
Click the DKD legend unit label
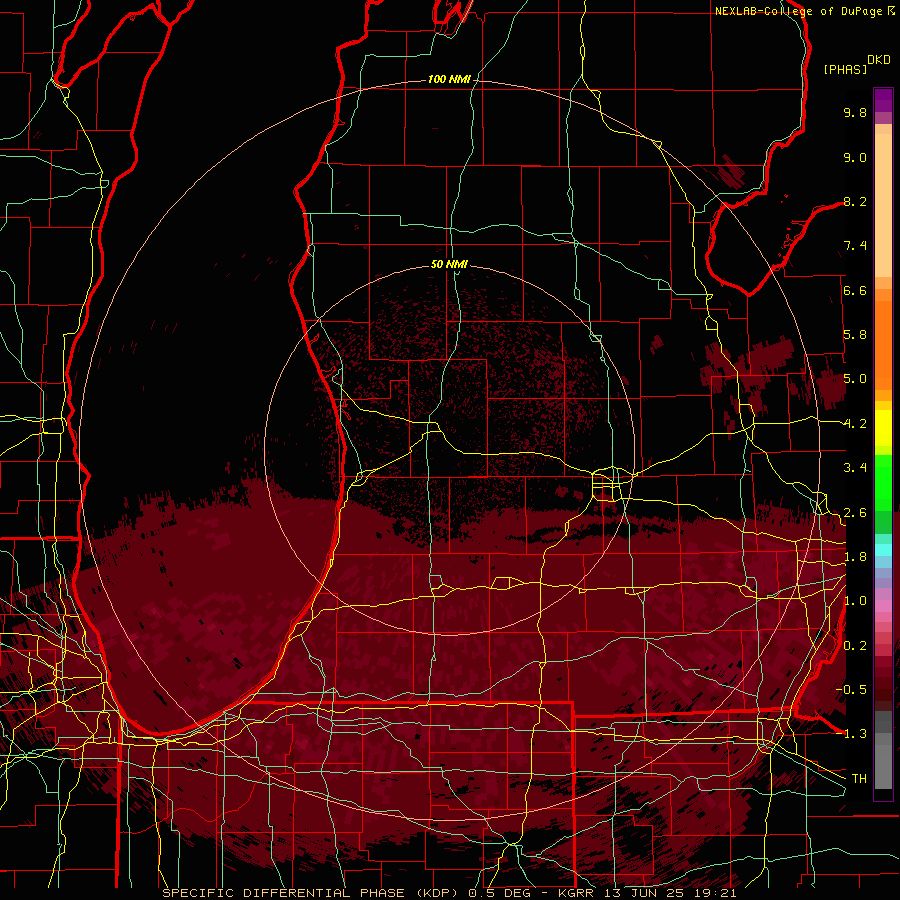tap(879, 60)
